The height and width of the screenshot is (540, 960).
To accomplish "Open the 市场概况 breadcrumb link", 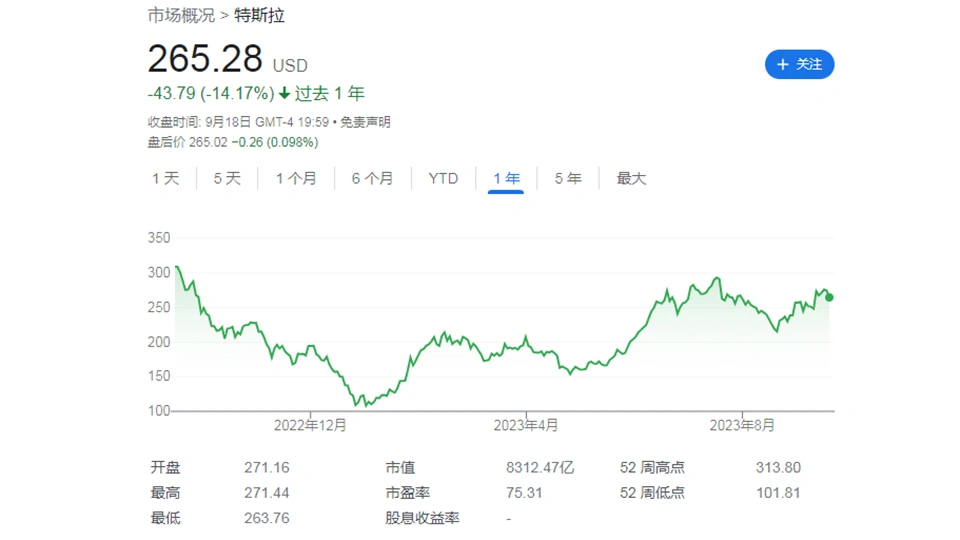I will tap(181, 15).
